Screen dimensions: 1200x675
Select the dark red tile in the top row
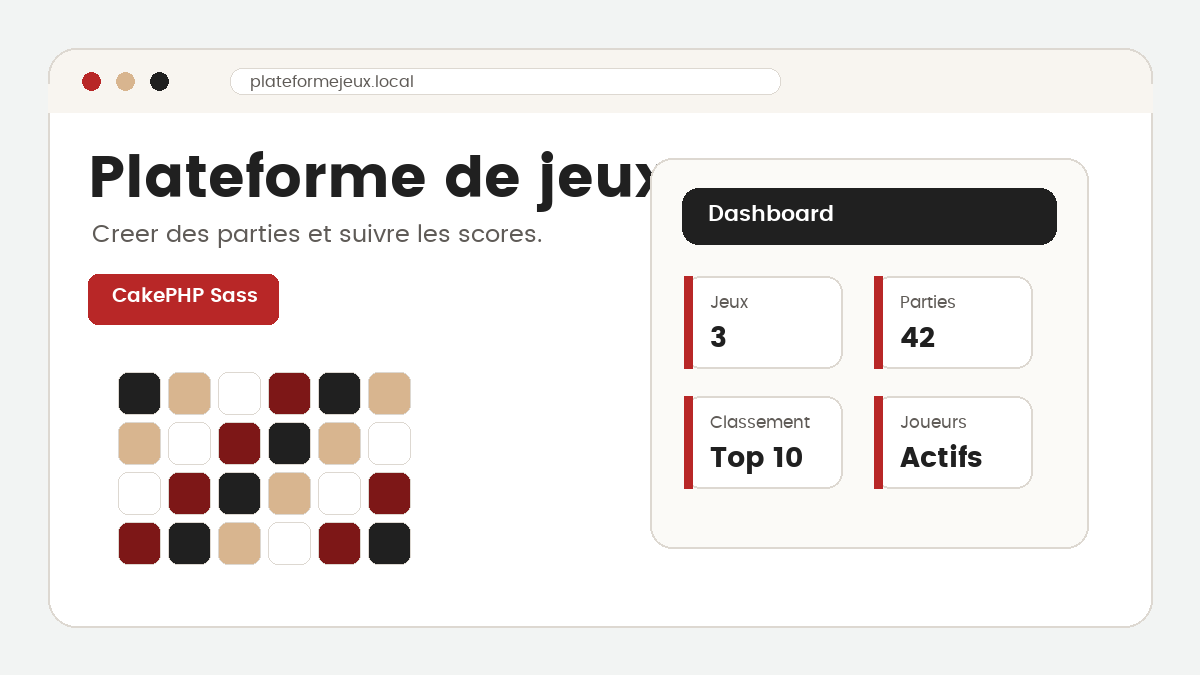(x=289, y=392)
